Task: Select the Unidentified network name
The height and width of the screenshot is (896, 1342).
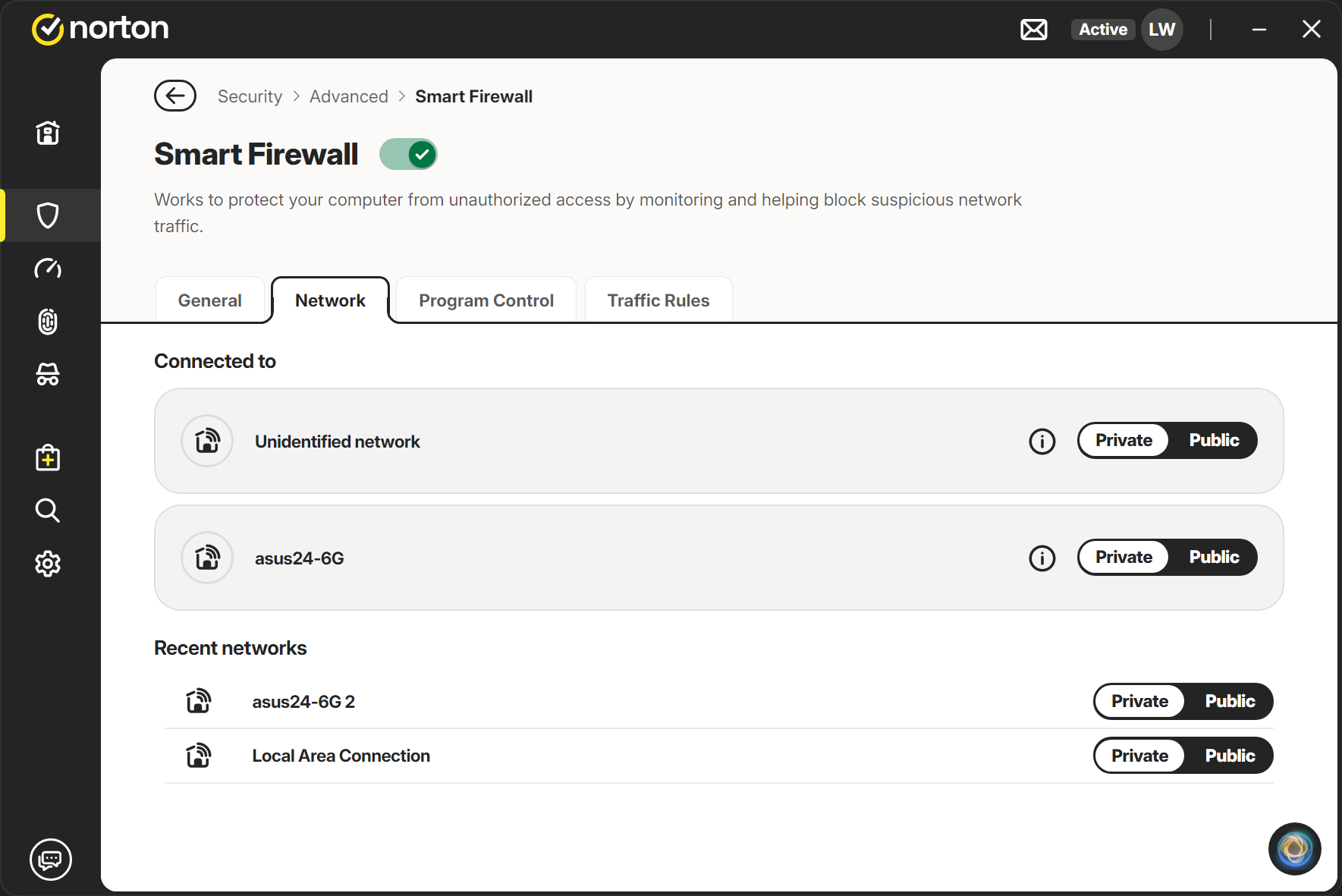Action: [x=338, y=442]
